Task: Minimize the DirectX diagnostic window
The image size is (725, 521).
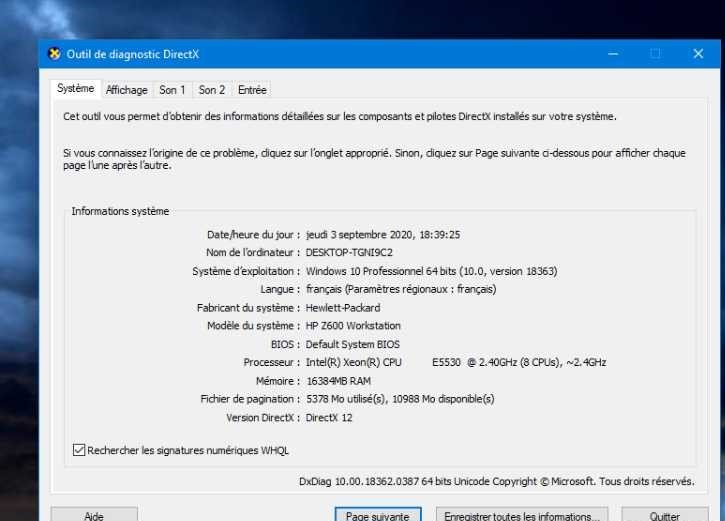Action: tap(613, 54)
